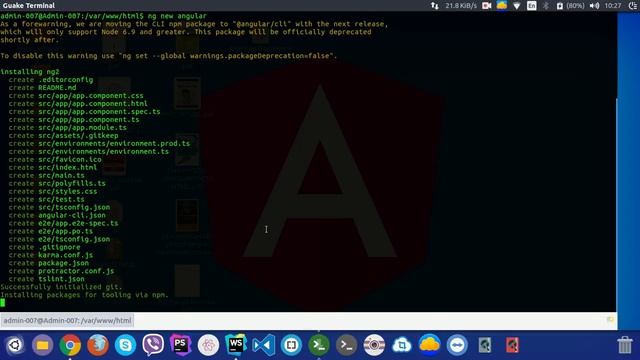Image resolution: width=640 pixels, height=360 pixels.
Task: Launch PhpStorm from the dock
Action: pos(180,345)
